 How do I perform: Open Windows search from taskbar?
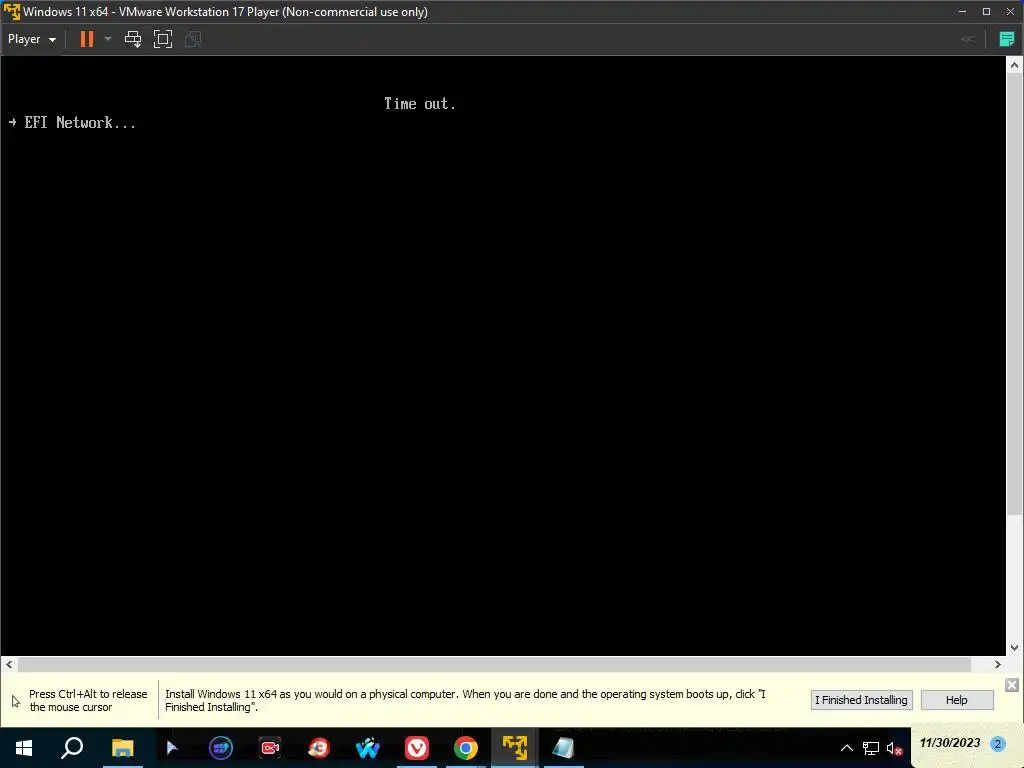click(x=72, y=748)
